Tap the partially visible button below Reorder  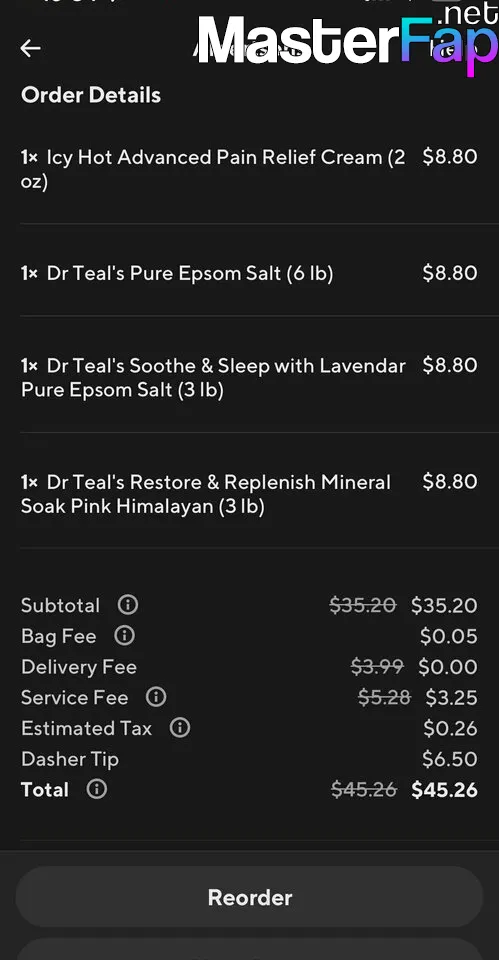pyautogui.click(x=249, y=949)
